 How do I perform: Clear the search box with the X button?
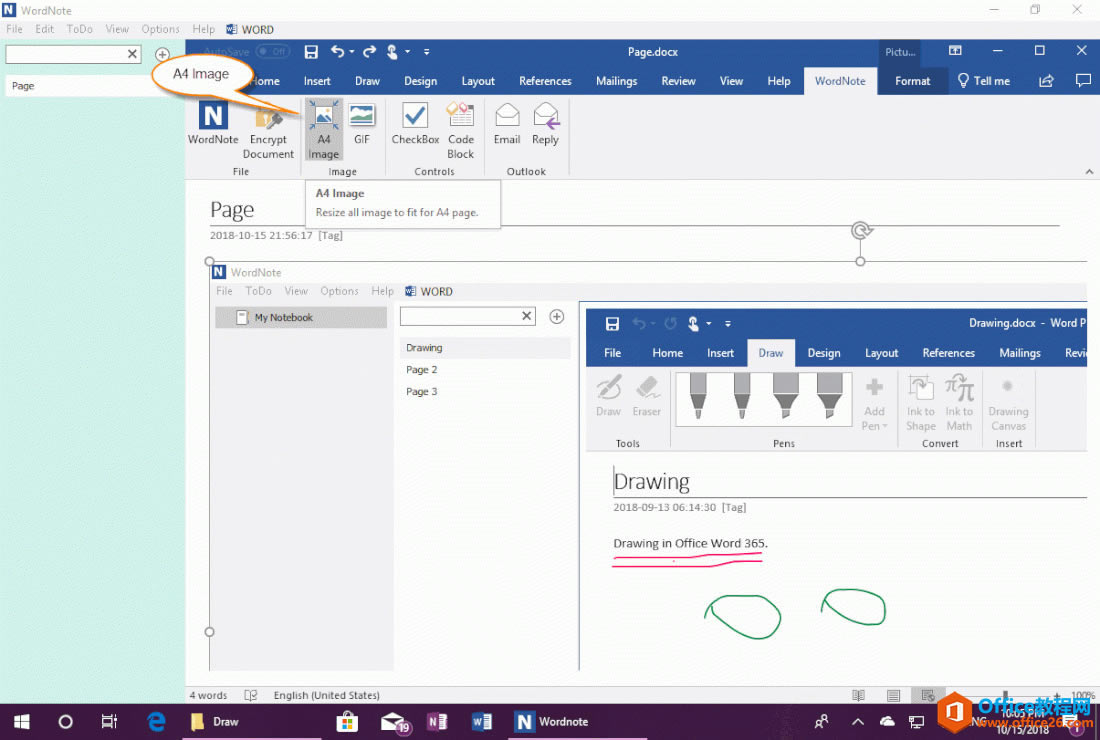(x=131, y=53)
